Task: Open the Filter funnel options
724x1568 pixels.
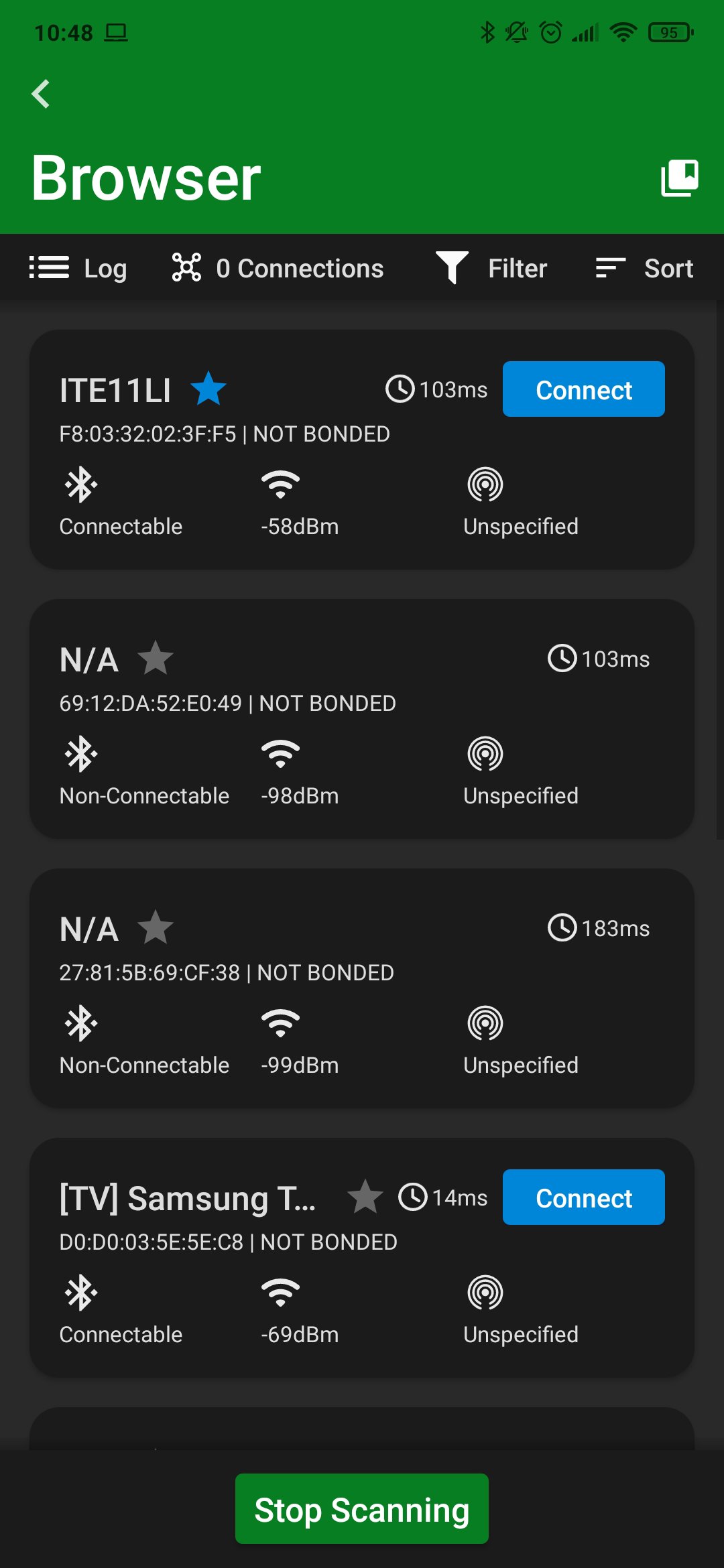Action: [x=491, y=268]
